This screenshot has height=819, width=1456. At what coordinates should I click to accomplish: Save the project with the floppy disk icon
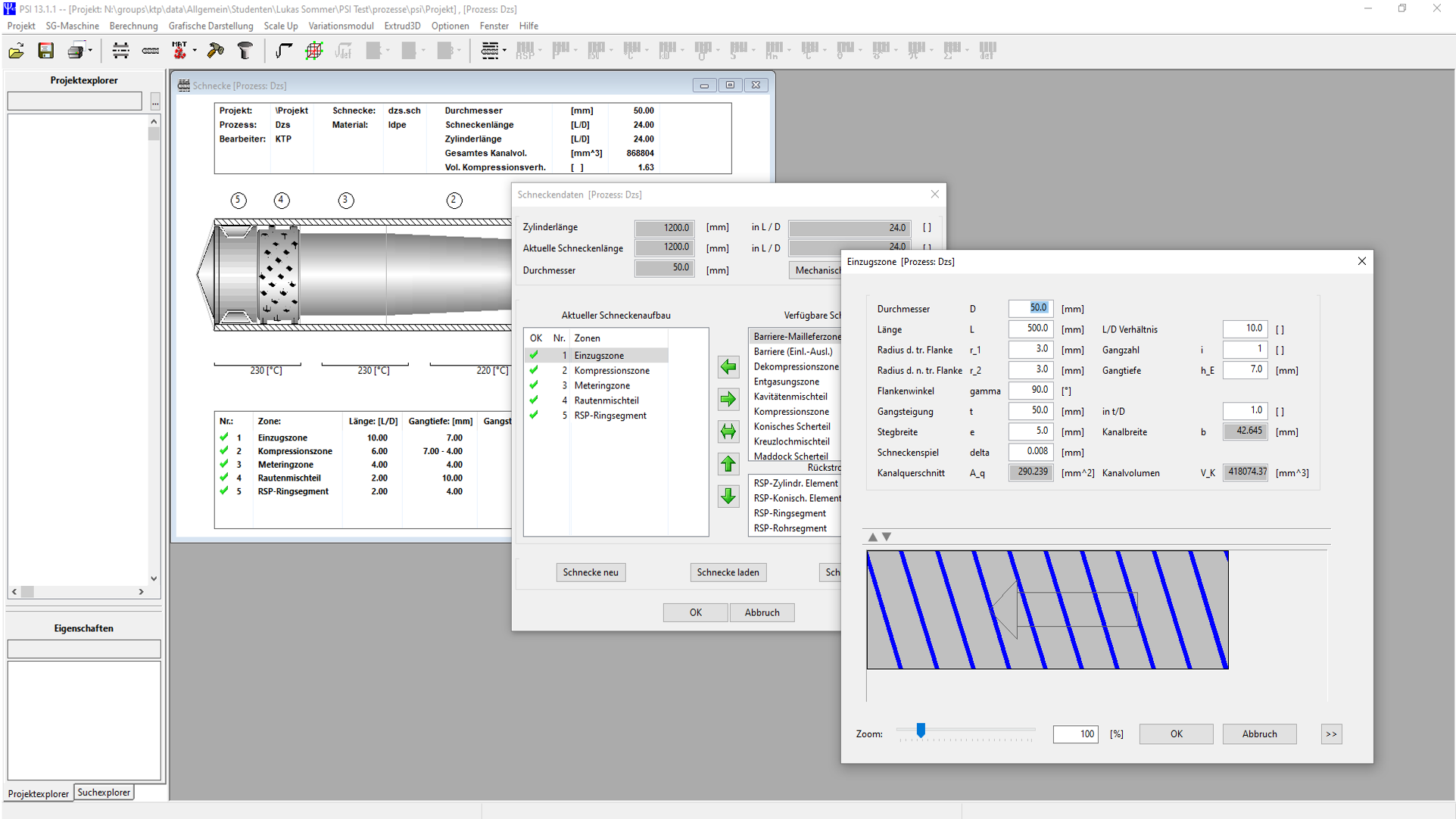46,51
